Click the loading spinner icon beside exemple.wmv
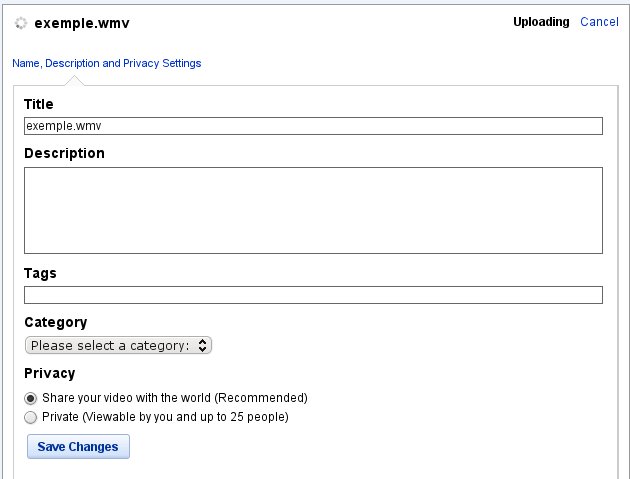The height and width of the screenshot is (479, 630). click(x=21, y=23)
